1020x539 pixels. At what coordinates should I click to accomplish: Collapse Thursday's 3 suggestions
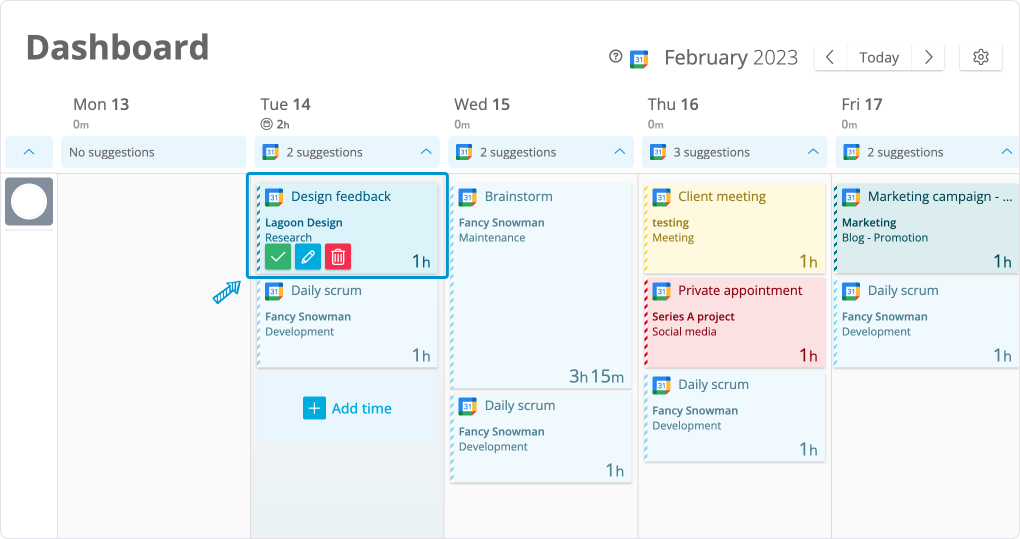click(x=813, y=152)
